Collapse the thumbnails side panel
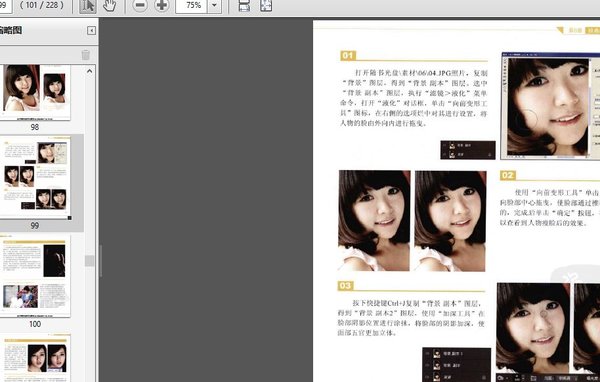The height and width of the screenshot is (382, 600). [x=91, y=31]
